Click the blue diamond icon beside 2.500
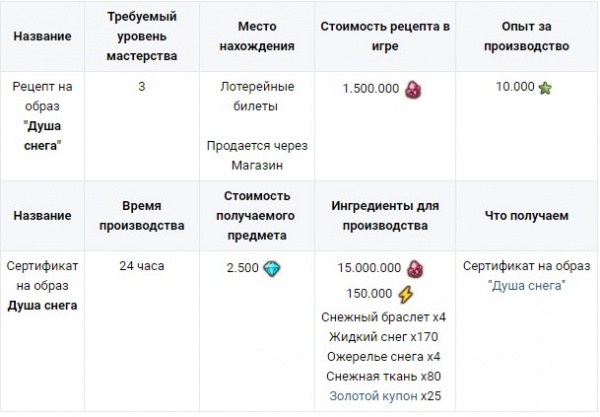The image size is (600, 417). (x=271, y=268)
